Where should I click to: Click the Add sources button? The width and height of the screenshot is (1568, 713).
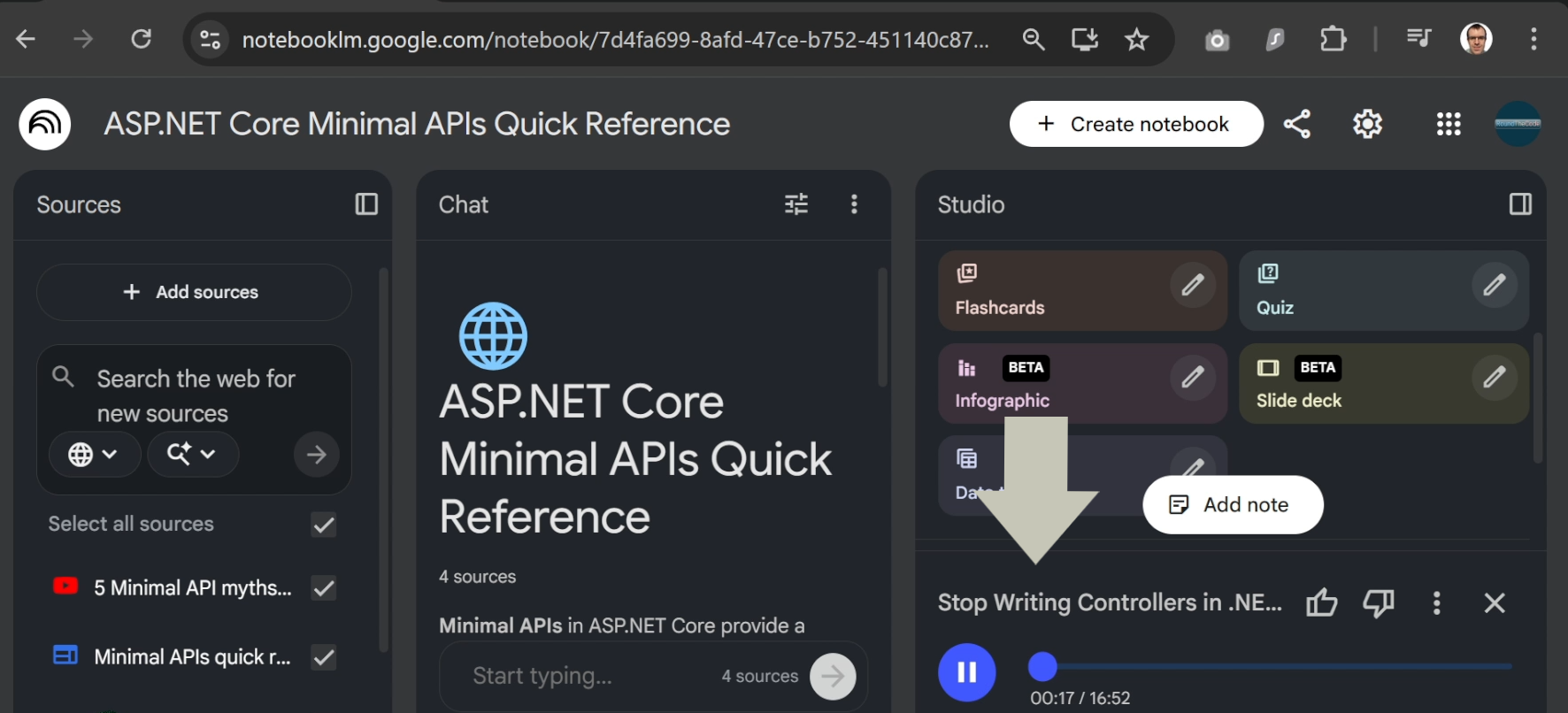[x=194, y=292]
